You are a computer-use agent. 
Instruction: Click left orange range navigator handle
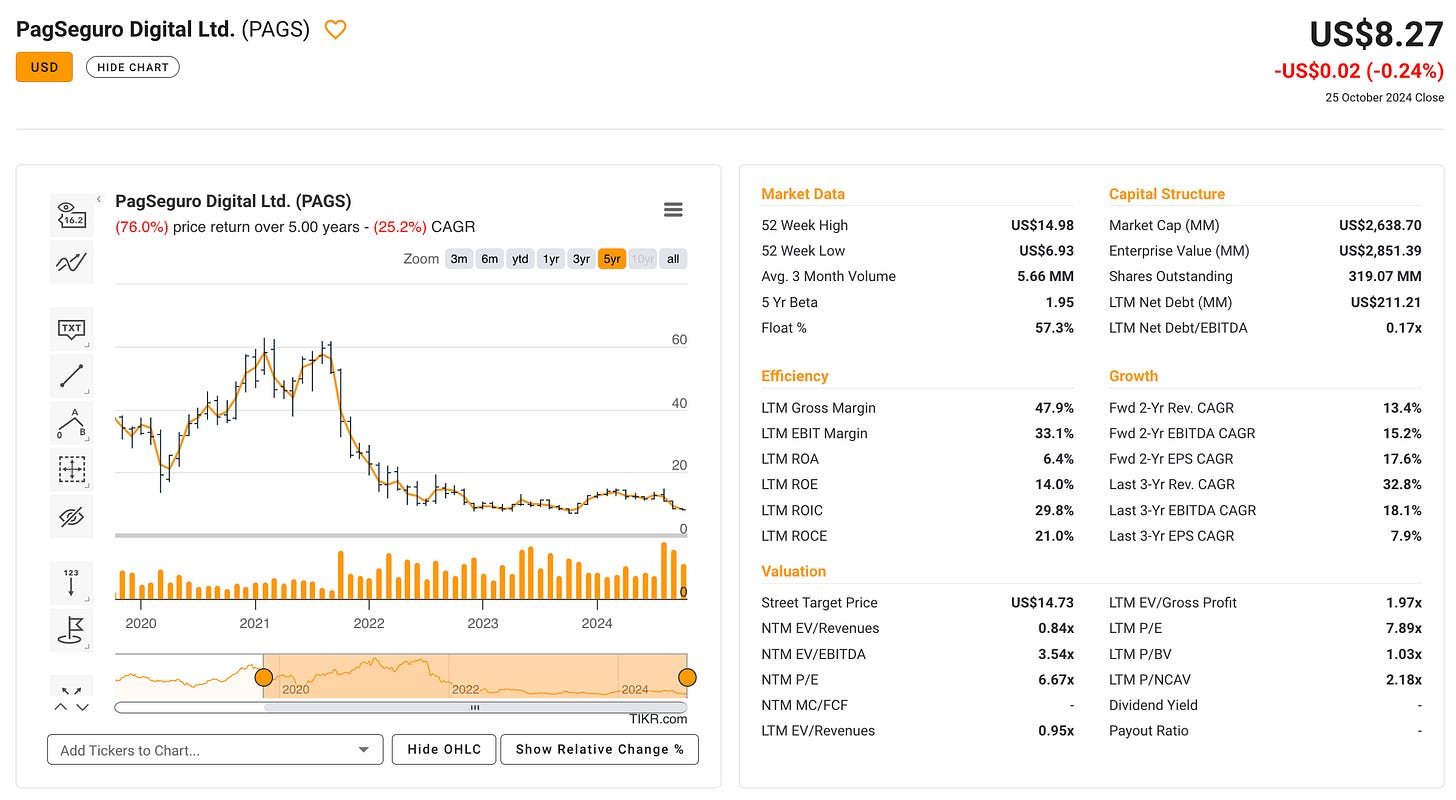point(264,677)
